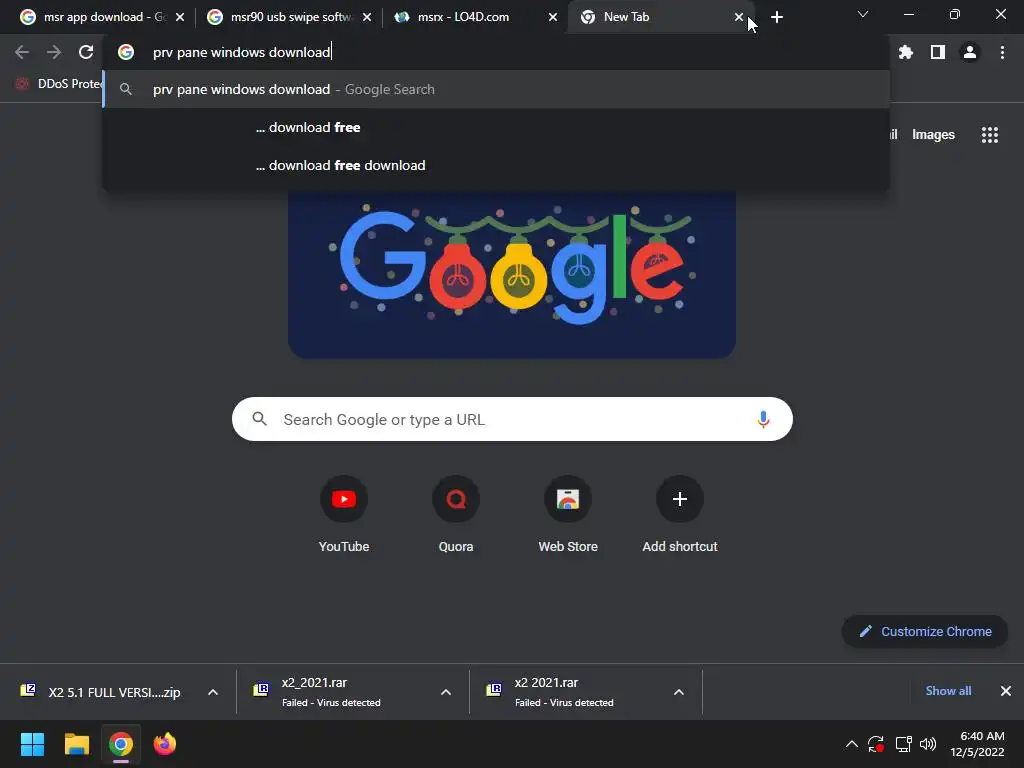Expand options for x2_2021.rar download
This screenshot has height=768, width=1024.
pyautogui.click(x=446, y=692)
